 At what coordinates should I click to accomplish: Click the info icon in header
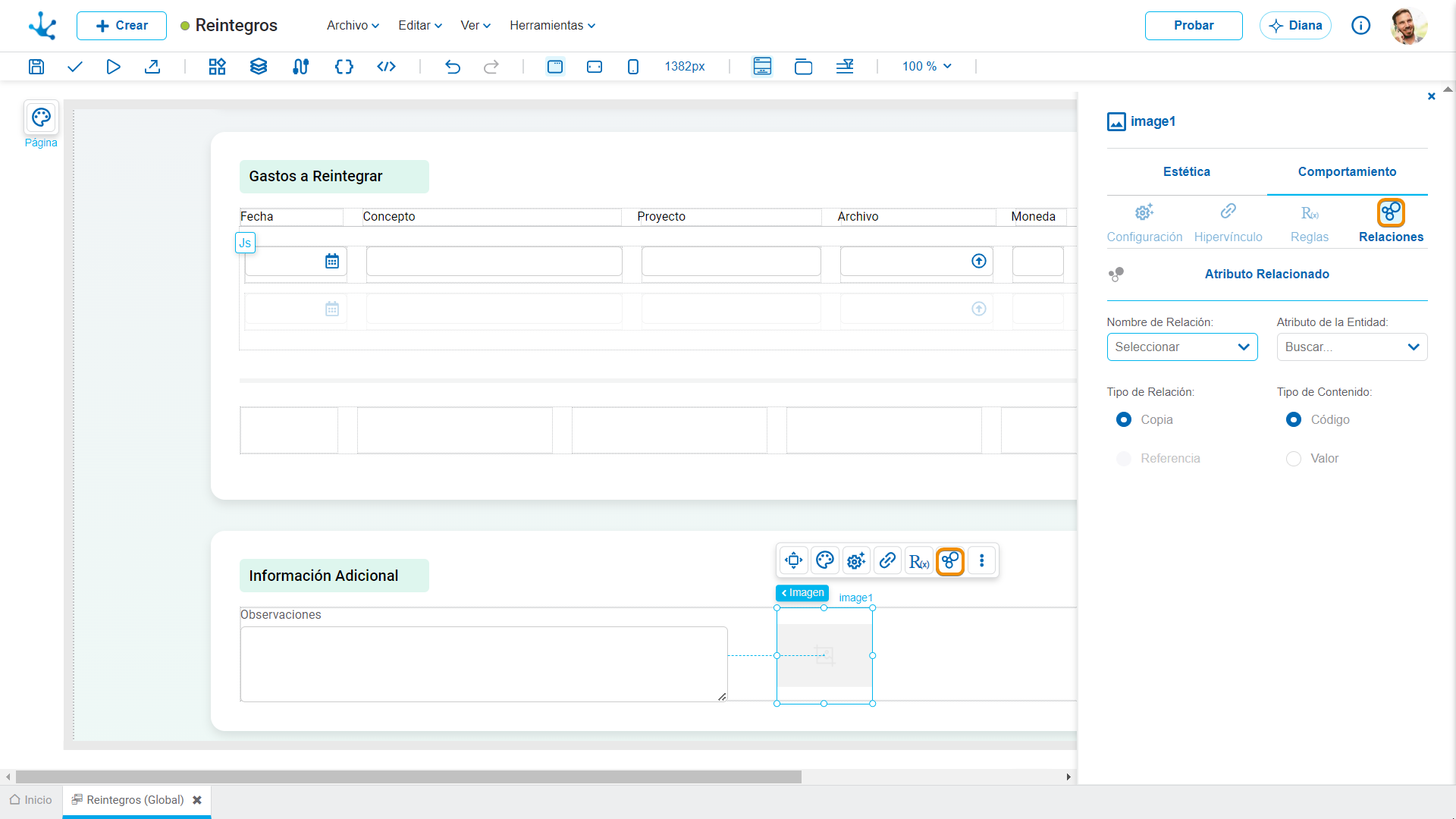pyautogui.click(x=1361, y=26)
